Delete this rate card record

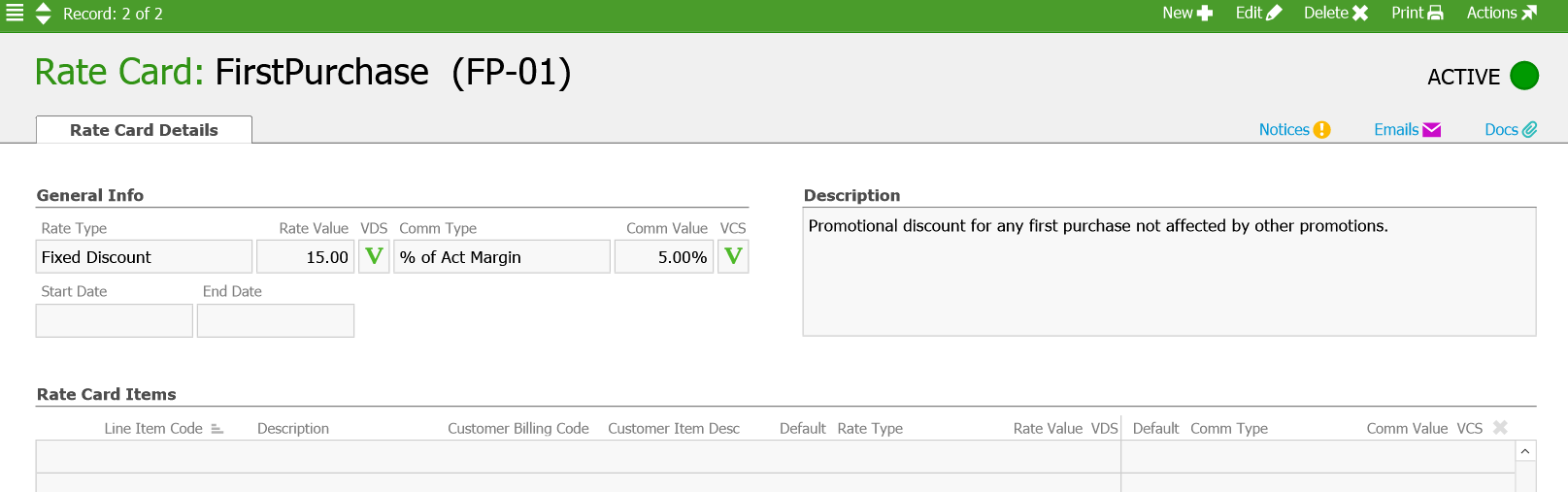[x=1335, y=13]
